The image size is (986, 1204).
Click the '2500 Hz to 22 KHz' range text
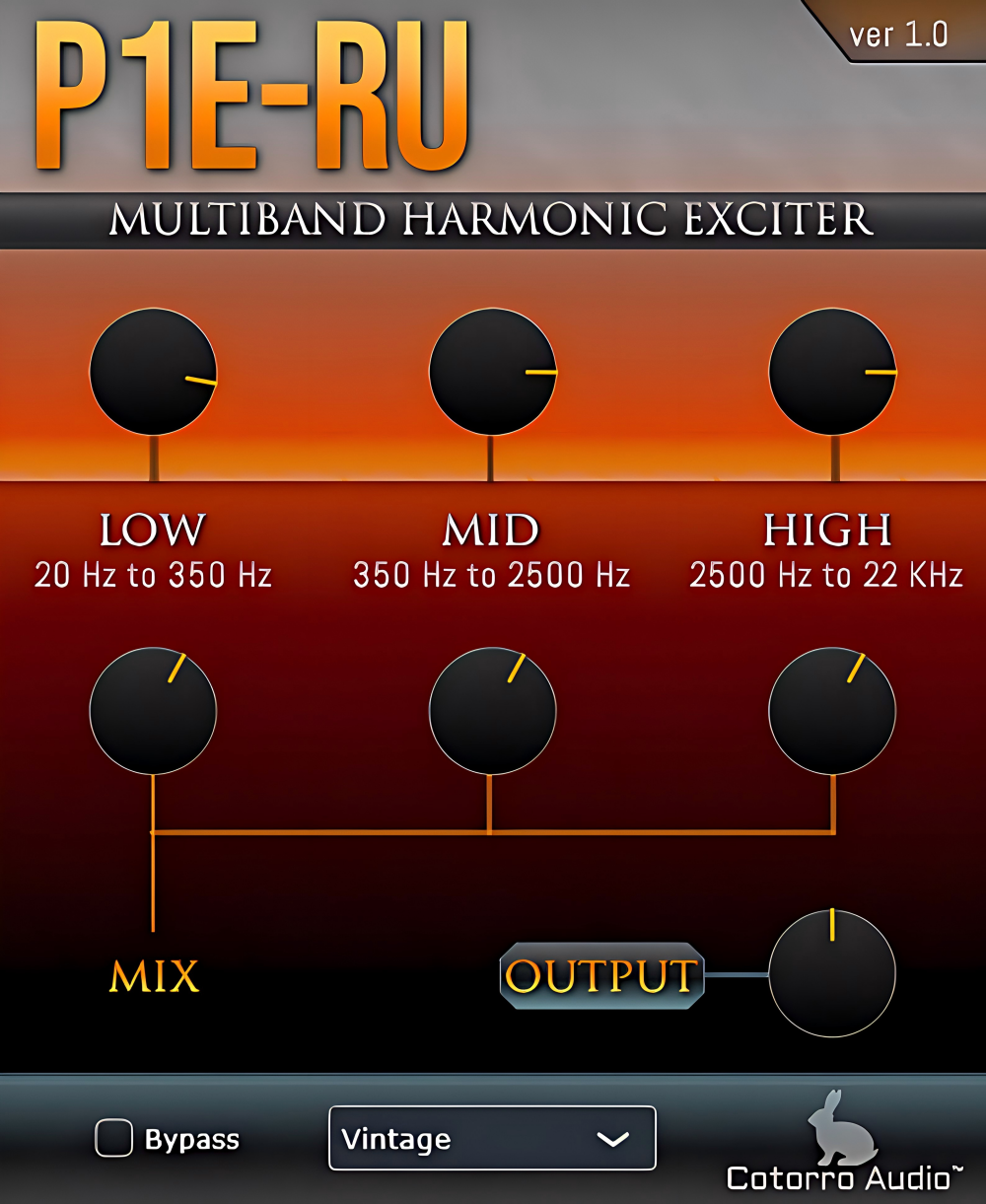(826, 575)
